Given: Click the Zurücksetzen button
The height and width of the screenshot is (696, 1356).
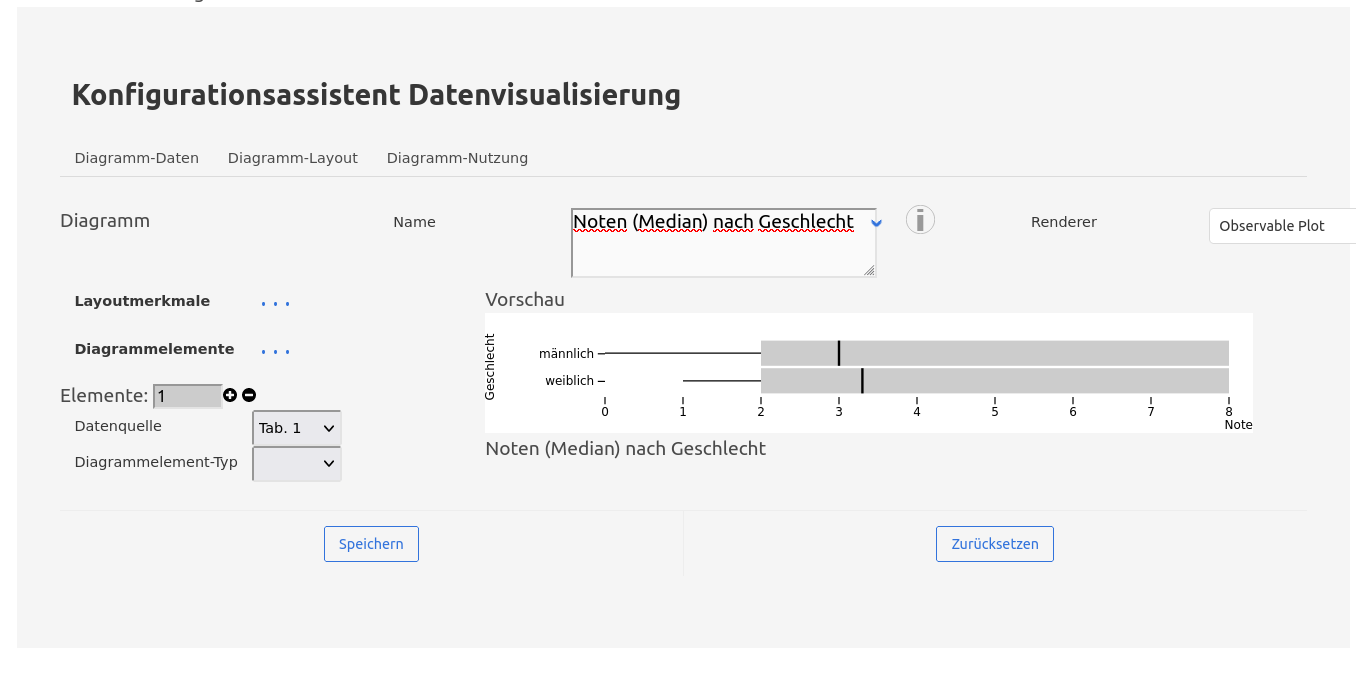Looking at the screenshot, I should coord(994,544).
